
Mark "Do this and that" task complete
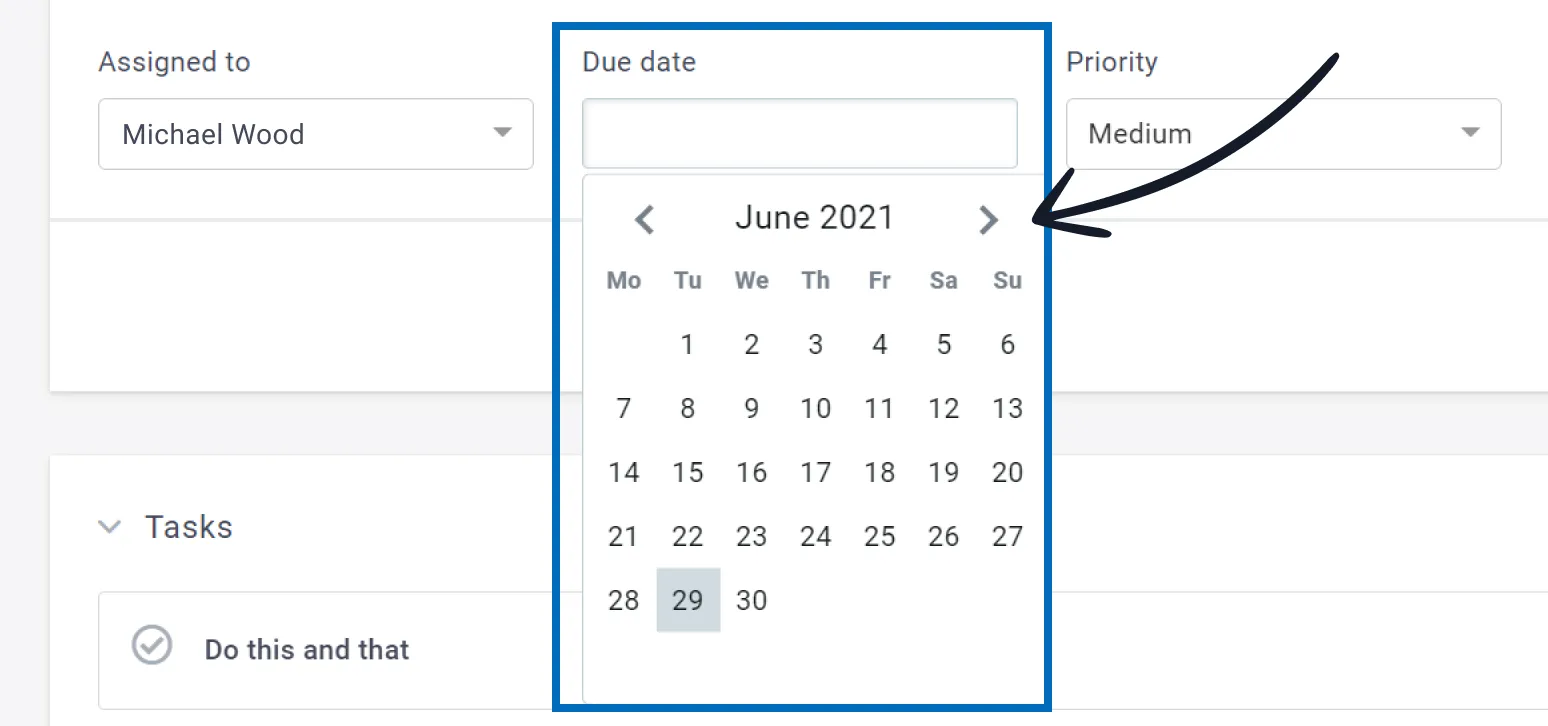pyautogui.click(x=152, y=645)
